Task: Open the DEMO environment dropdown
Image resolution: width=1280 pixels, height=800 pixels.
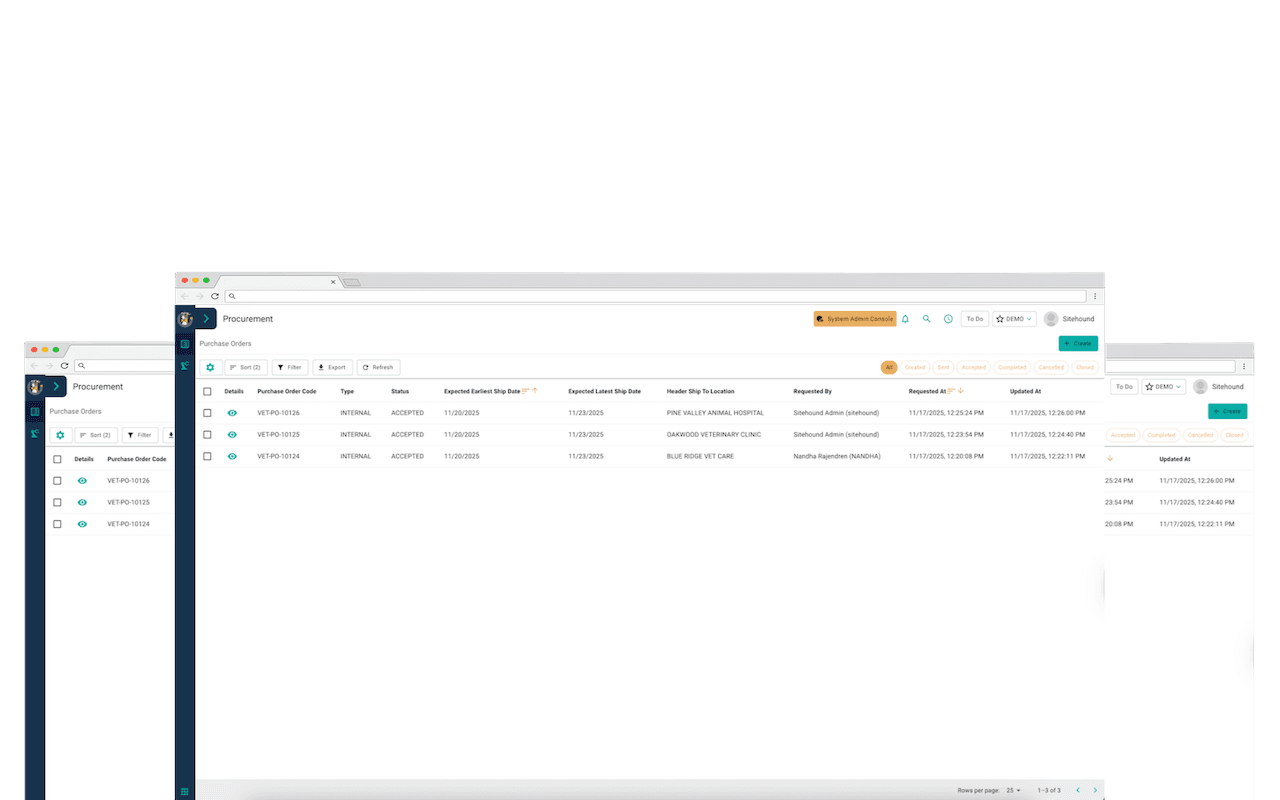Action: [x=1014, y=318]
